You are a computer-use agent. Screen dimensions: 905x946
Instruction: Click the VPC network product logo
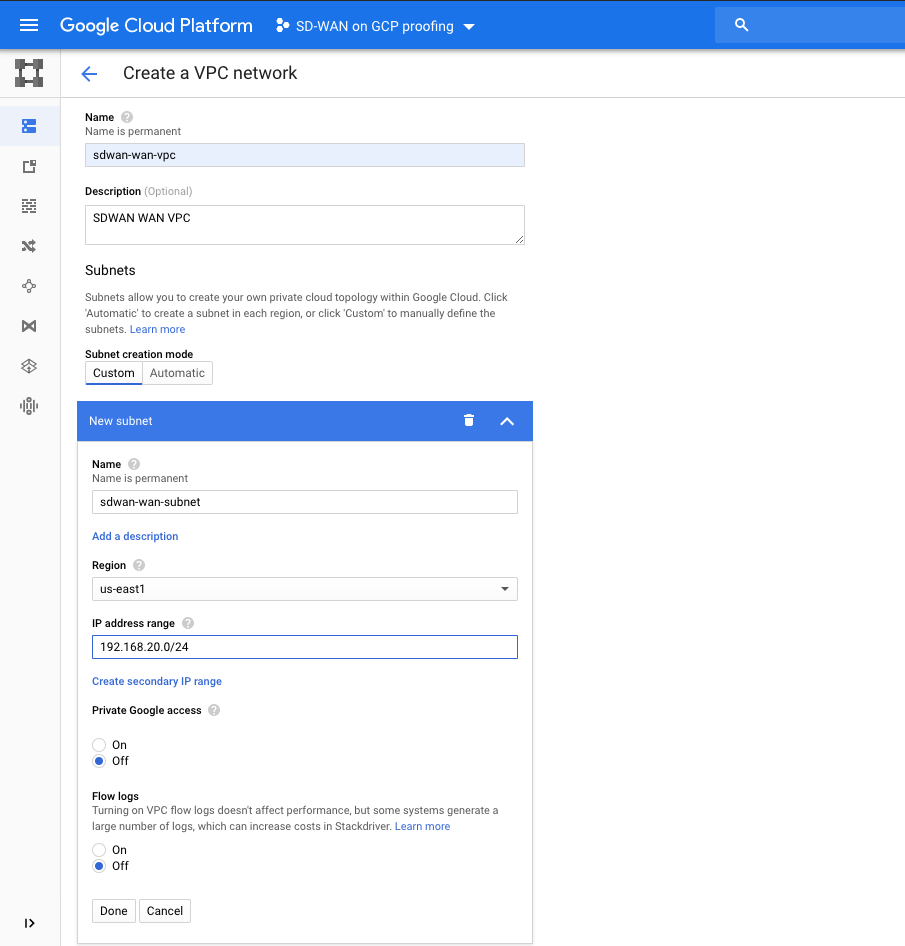[x=29, y=73]
